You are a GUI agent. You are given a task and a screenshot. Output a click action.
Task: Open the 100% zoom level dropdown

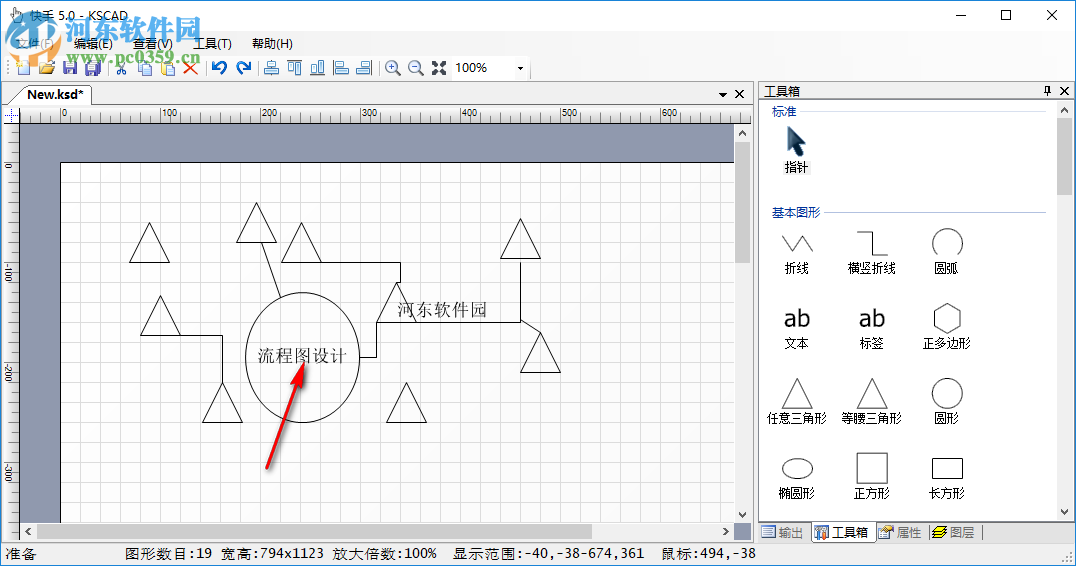[x=520, y=68]
